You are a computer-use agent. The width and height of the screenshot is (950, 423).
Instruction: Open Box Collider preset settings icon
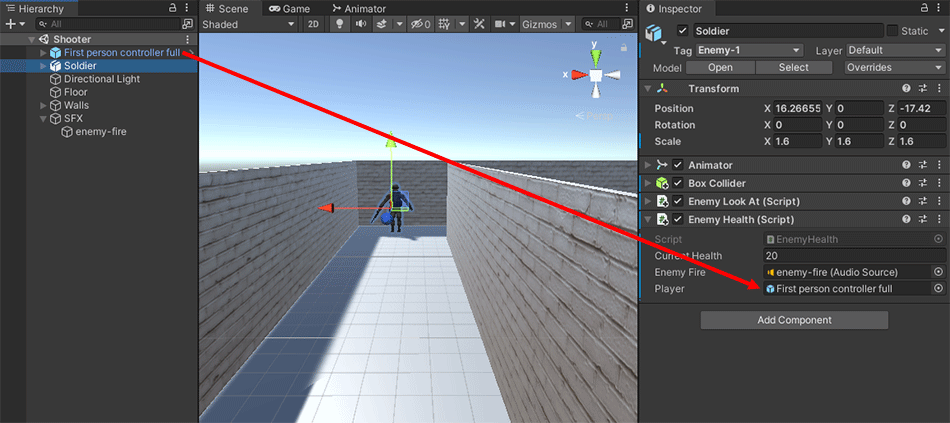(x=922, y=184)
